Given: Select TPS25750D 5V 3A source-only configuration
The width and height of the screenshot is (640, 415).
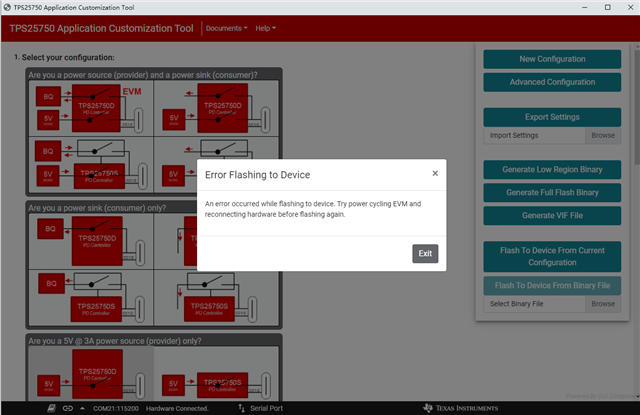Looking at the screenshot, I should (x=91, y=374).
